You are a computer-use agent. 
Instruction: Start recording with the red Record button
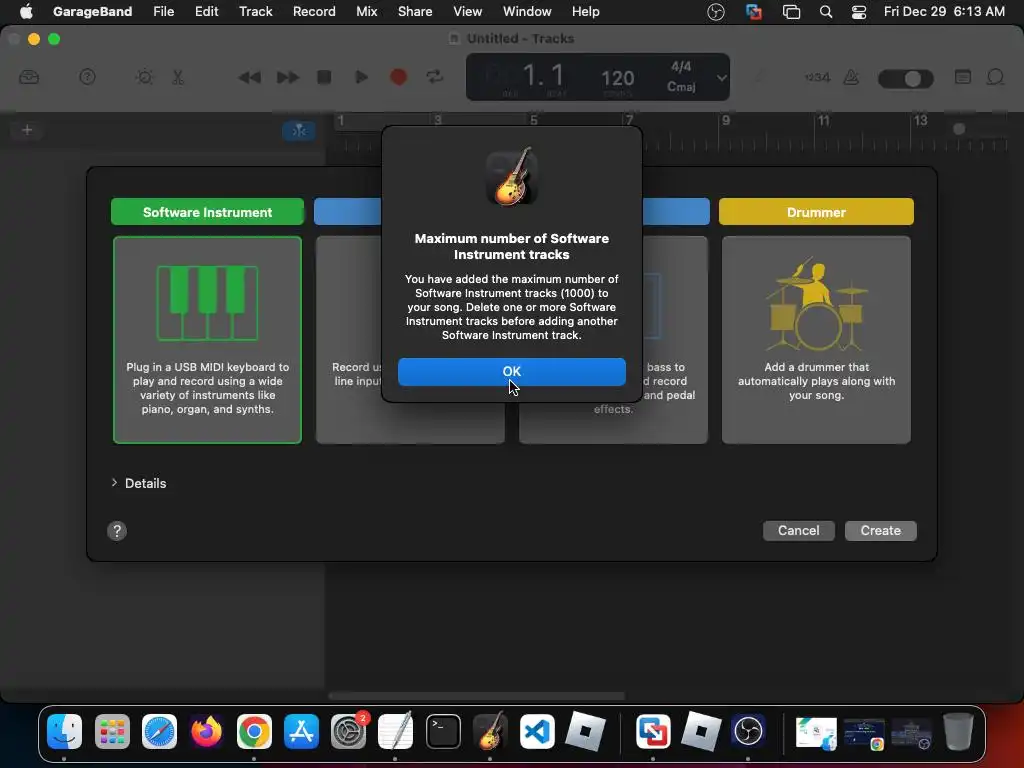click(x=398, y=78)
